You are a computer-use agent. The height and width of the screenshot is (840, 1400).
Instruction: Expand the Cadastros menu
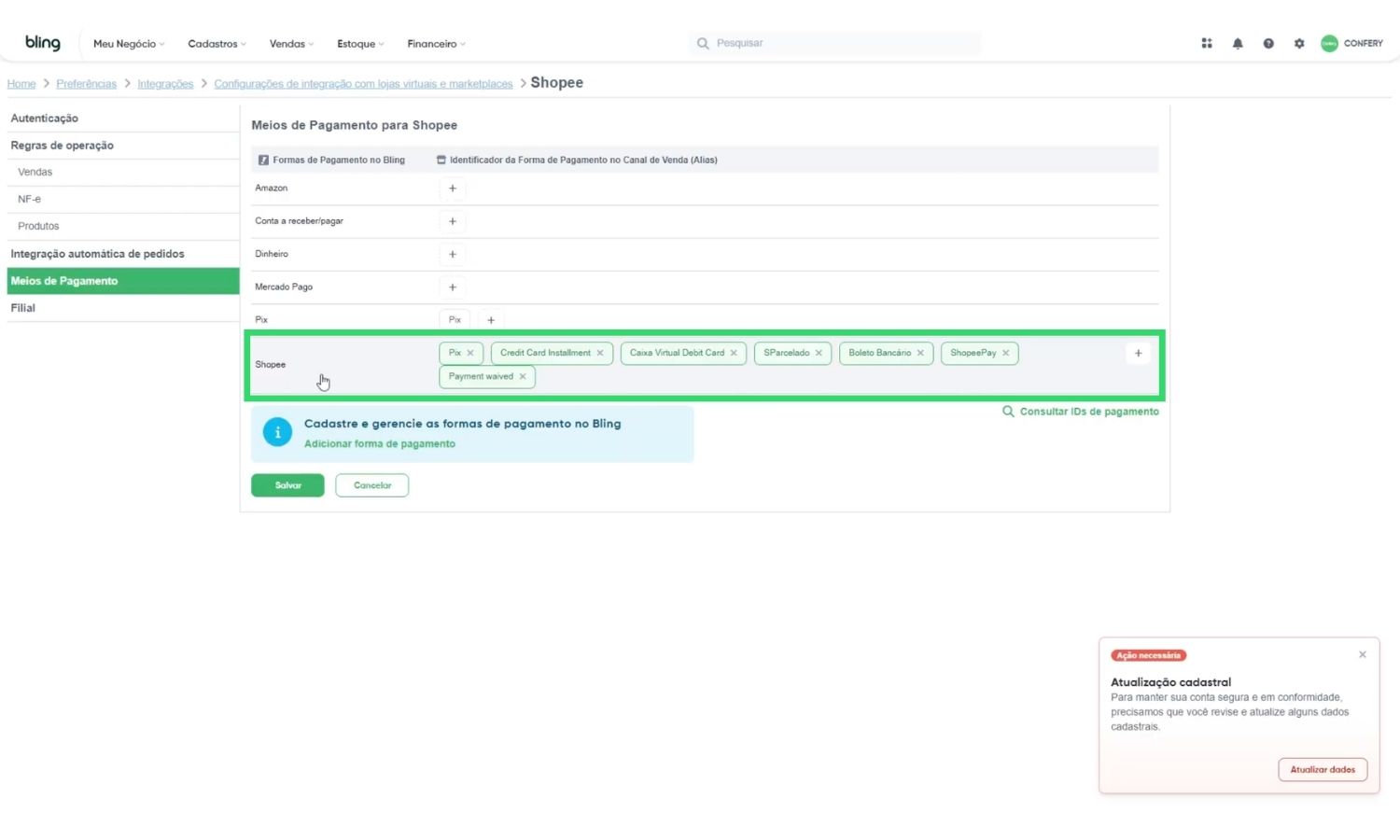click(217, 44)
